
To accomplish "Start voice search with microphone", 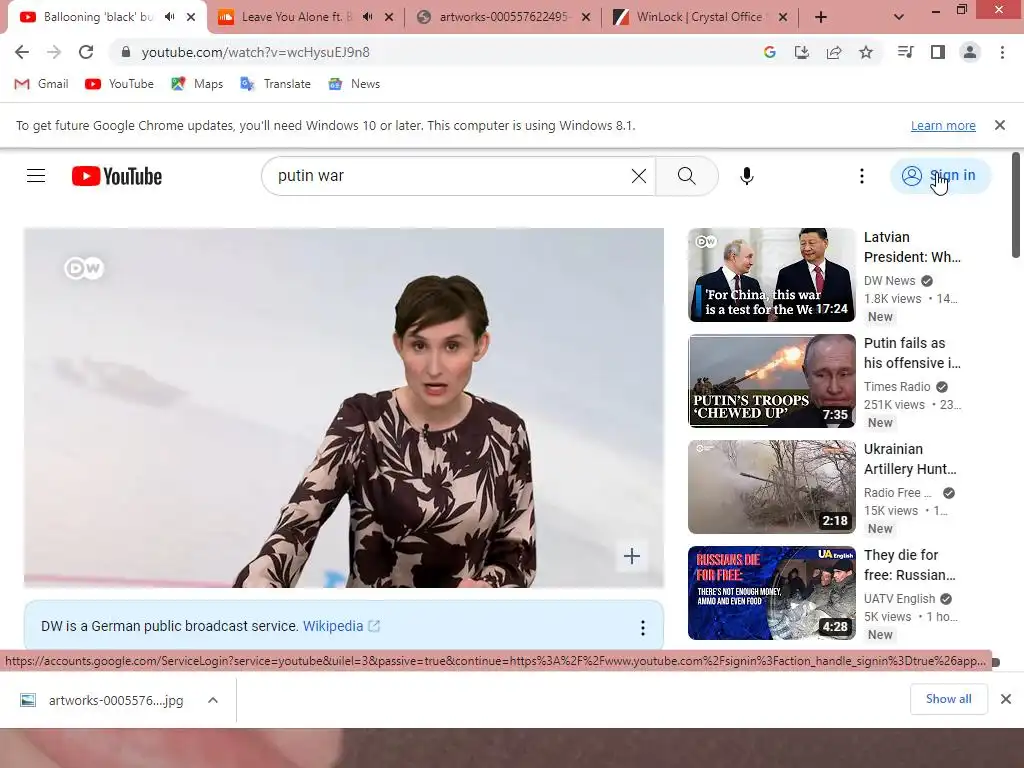I will tap(746, 176).
